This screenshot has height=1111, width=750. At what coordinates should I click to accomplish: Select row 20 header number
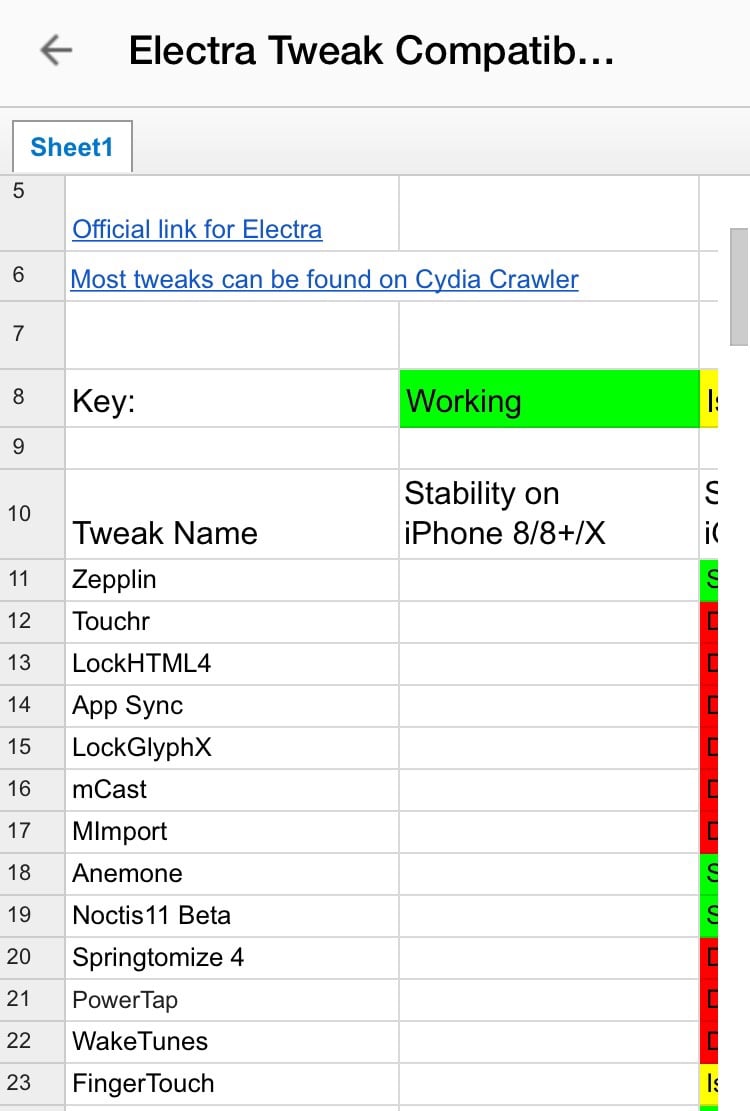click(x=20, y=957)
